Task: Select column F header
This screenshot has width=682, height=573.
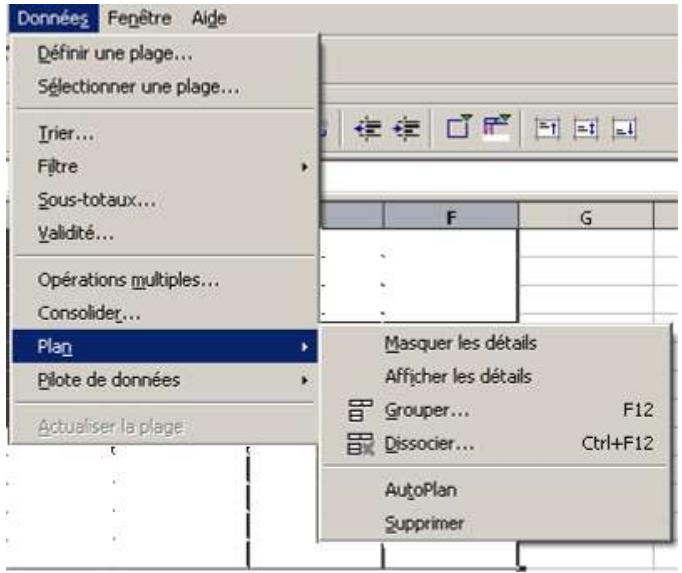Action: coord(451,217)
